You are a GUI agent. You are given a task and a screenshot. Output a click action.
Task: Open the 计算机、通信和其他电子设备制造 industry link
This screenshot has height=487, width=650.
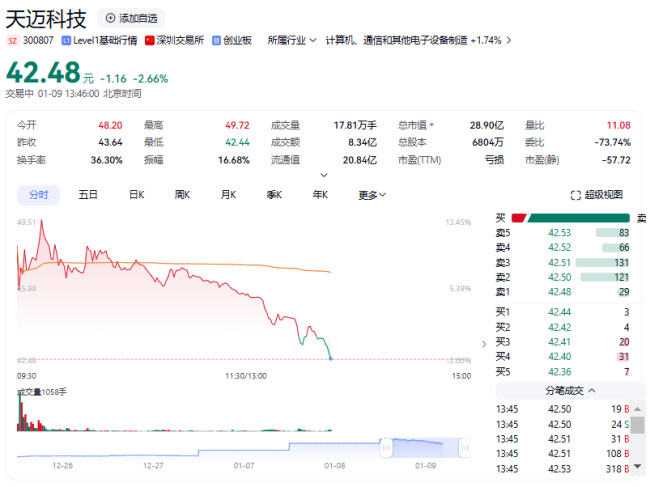pos(396,41)
